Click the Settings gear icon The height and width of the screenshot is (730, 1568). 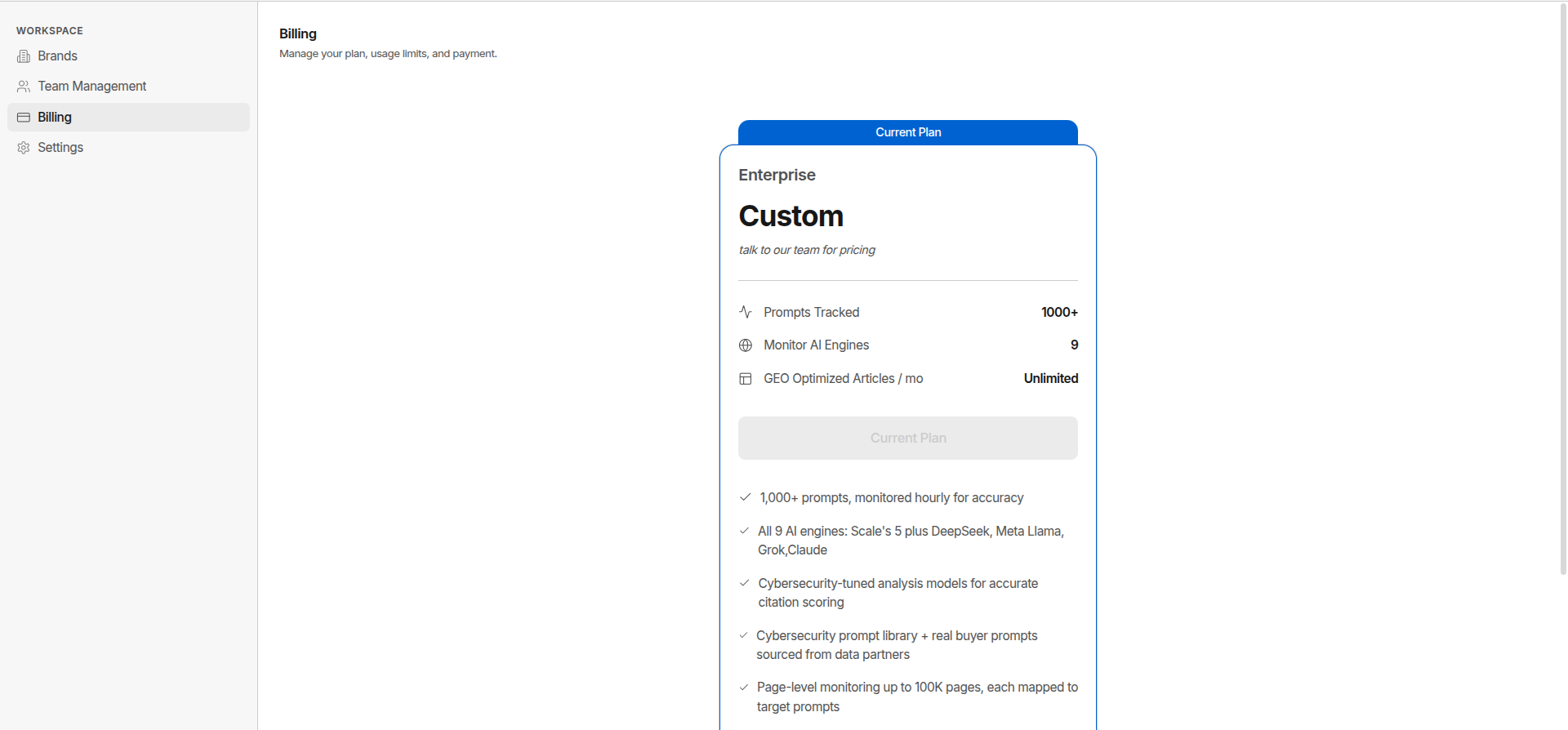[x=24, y=148]
